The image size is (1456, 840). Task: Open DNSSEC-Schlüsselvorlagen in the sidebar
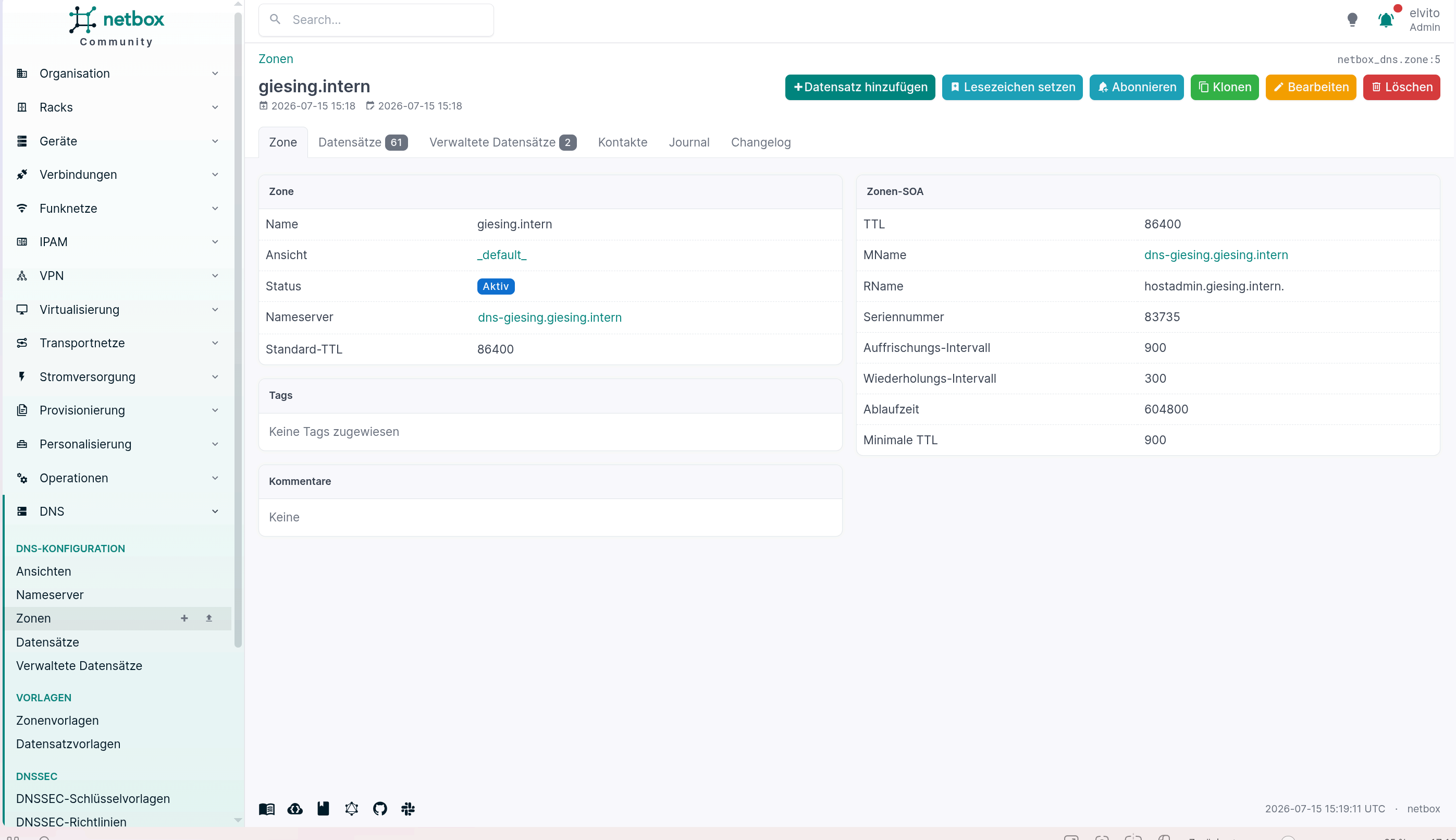point(93,799)
